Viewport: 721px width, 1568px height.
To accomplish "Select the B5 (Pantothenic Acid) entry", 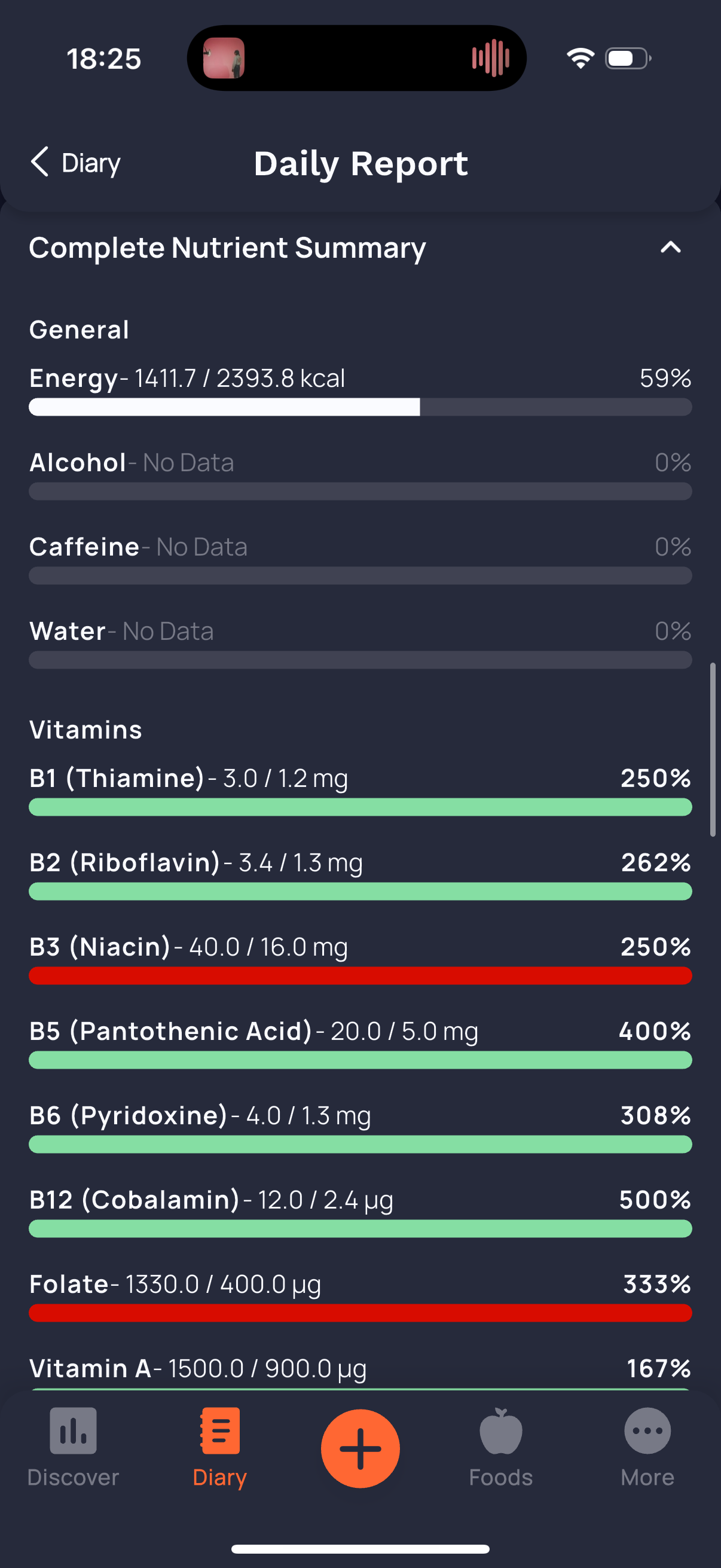I will (x=360, y=1042).
